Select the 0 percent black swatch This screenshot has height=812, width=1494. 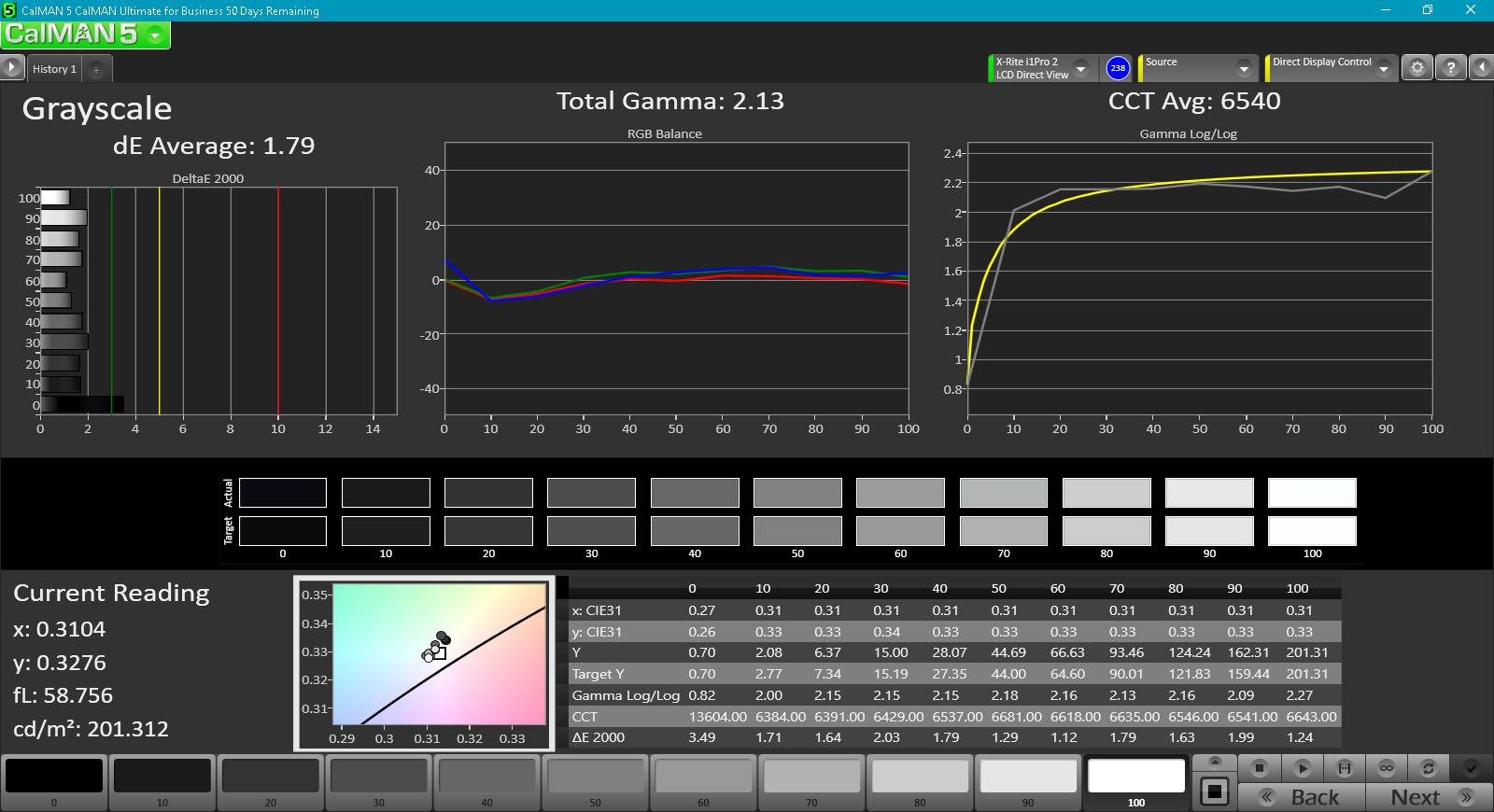point(54,781)
